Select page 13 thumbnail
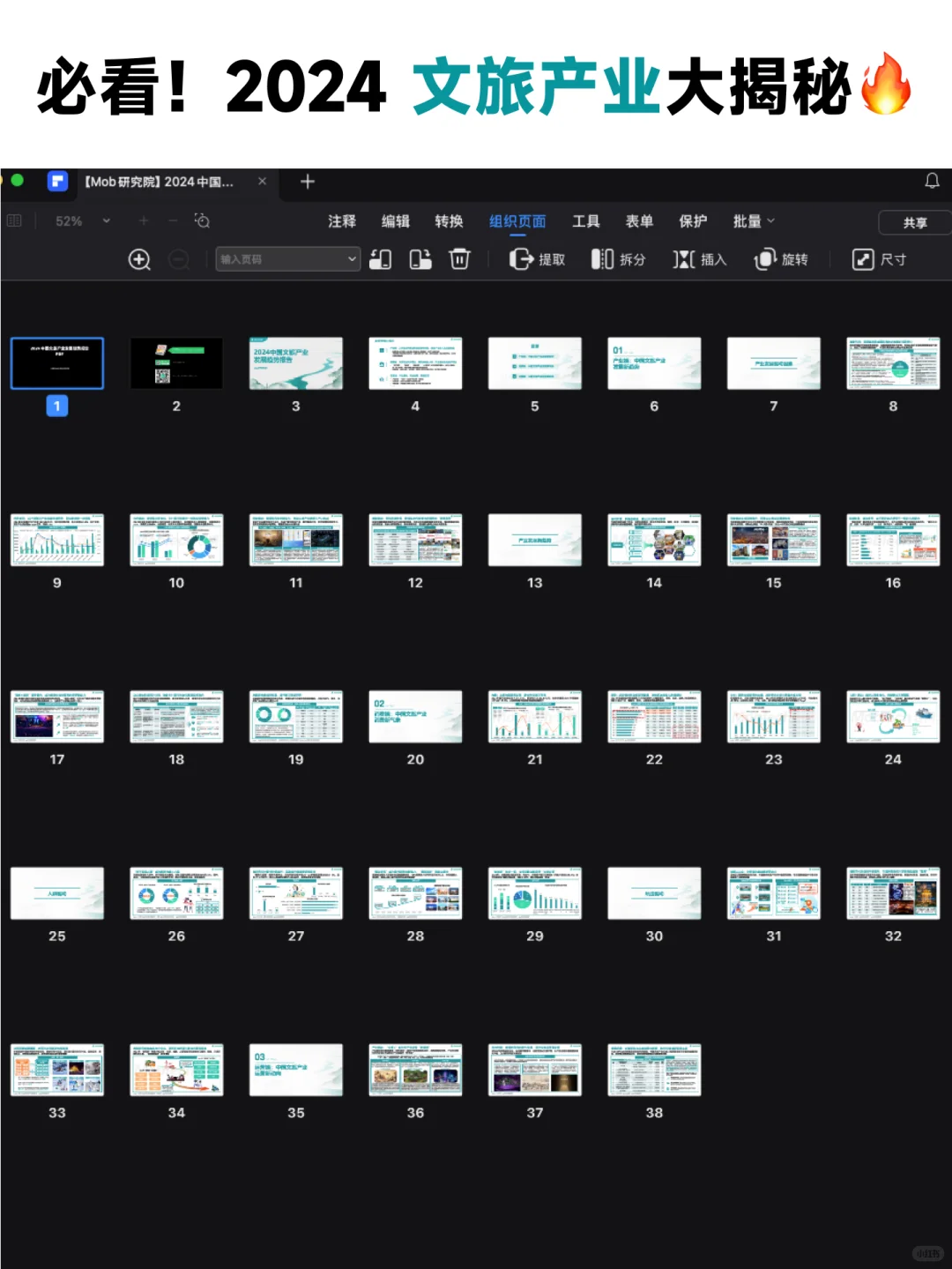 (x=535, y=540)
